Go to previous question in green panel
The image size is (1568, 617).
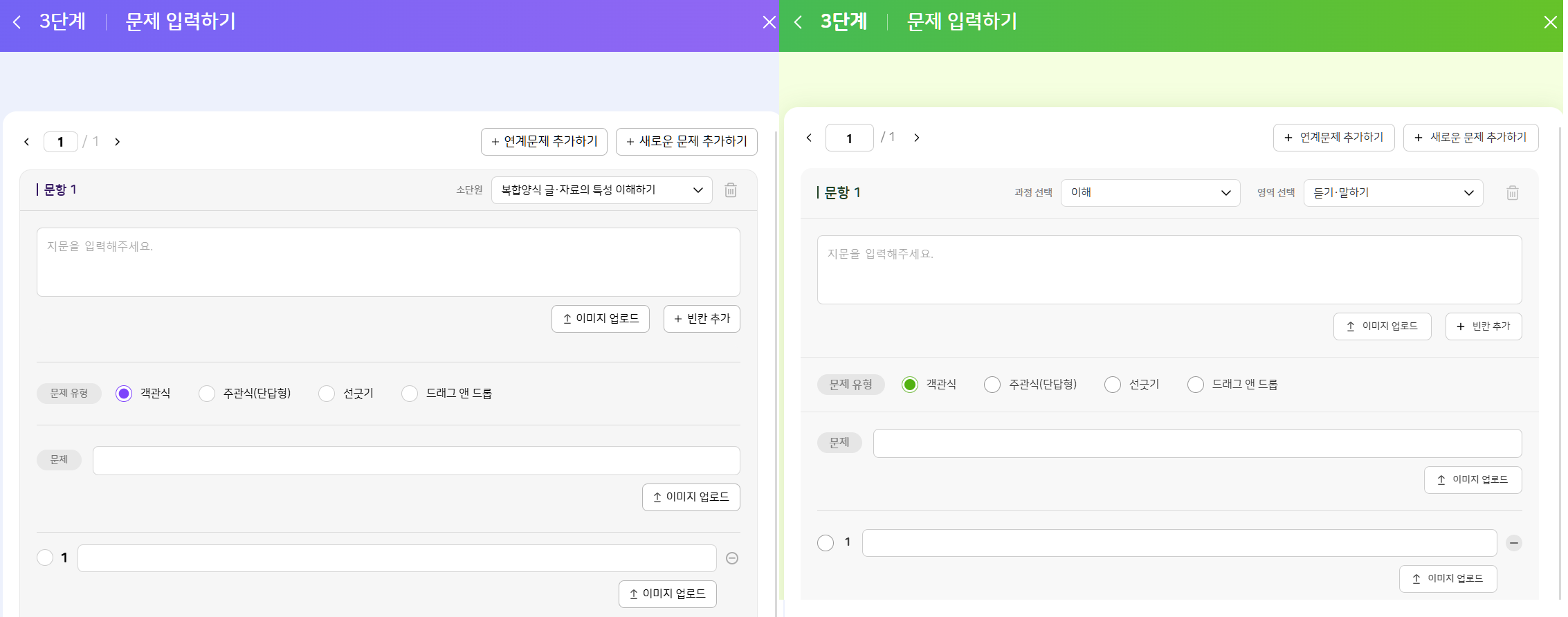809,138
